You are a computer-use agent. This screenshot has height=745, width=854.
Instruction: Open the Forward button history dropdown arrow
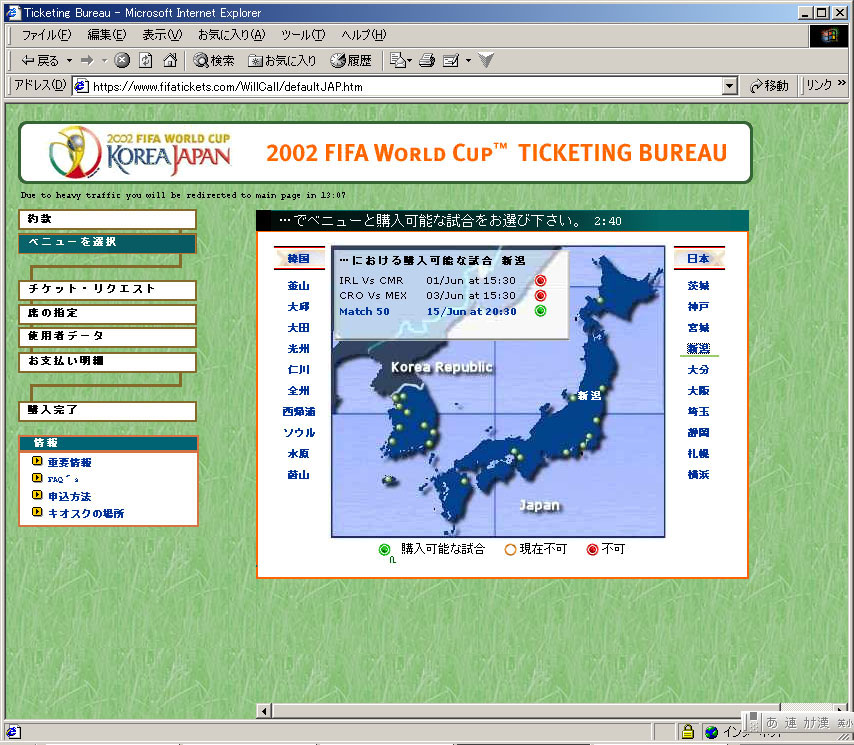tap(104, 60)
